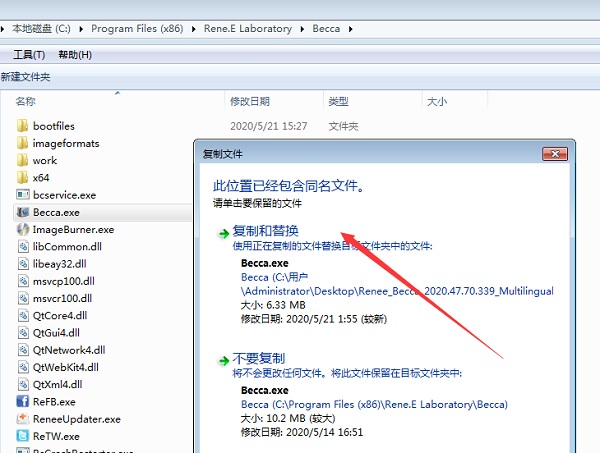Click destination path Becca (C:\Program Files (x86)
The width and height of the screenshot is (600, 453).
(374, 404)
